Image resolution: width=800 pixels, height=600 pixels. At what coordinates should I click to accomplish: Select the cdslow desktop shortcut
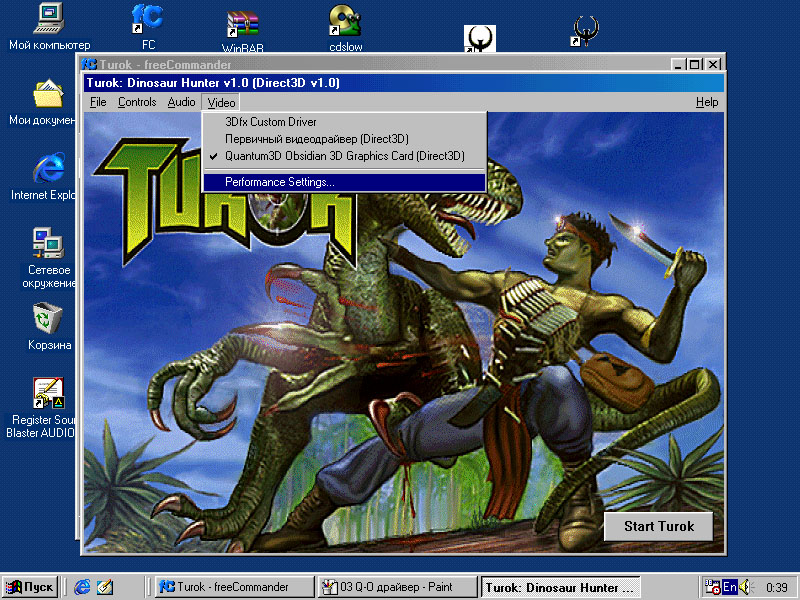346,29
